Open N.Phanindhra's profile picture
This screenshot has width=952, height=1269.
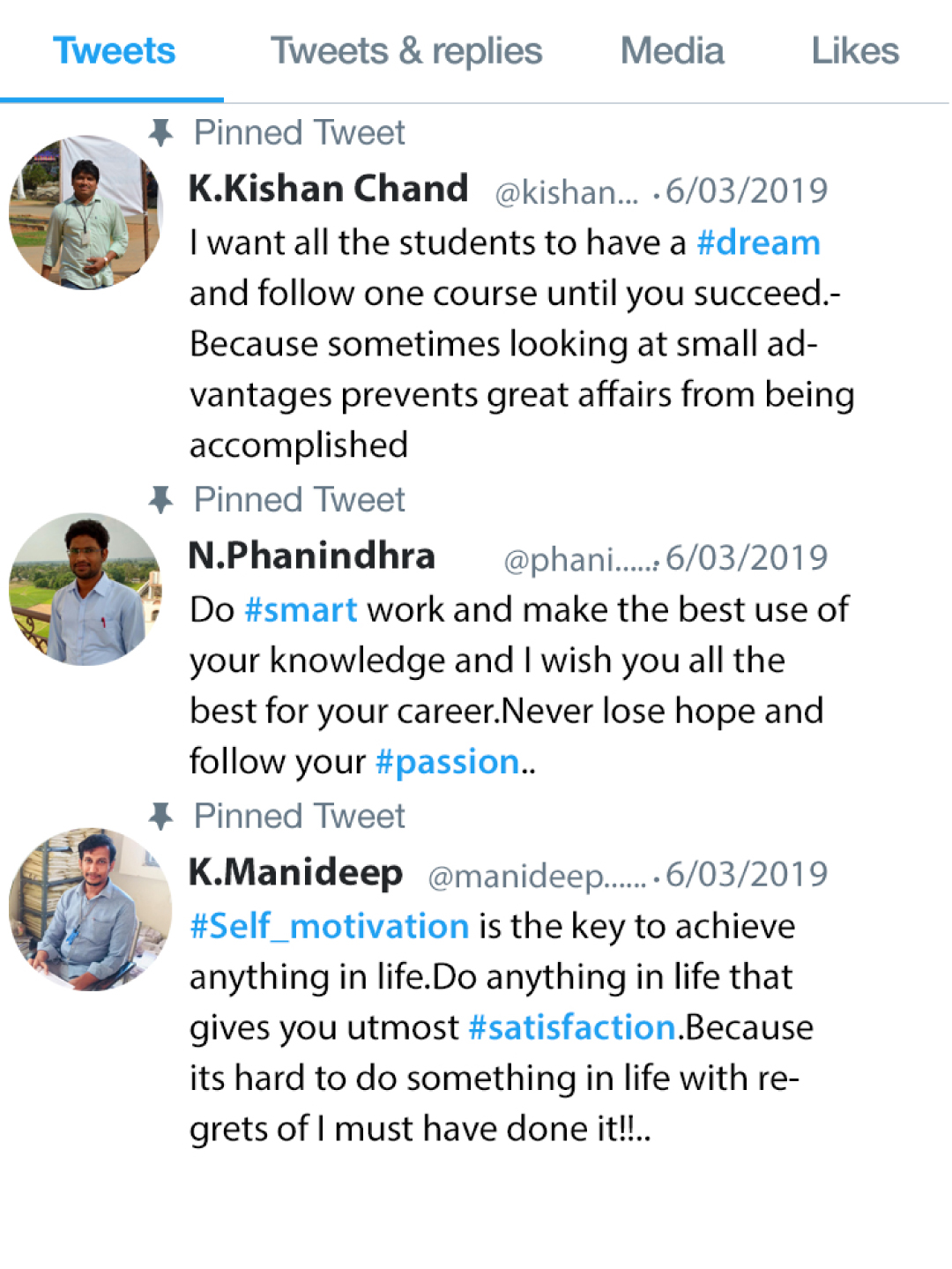(x=86, y=589)
